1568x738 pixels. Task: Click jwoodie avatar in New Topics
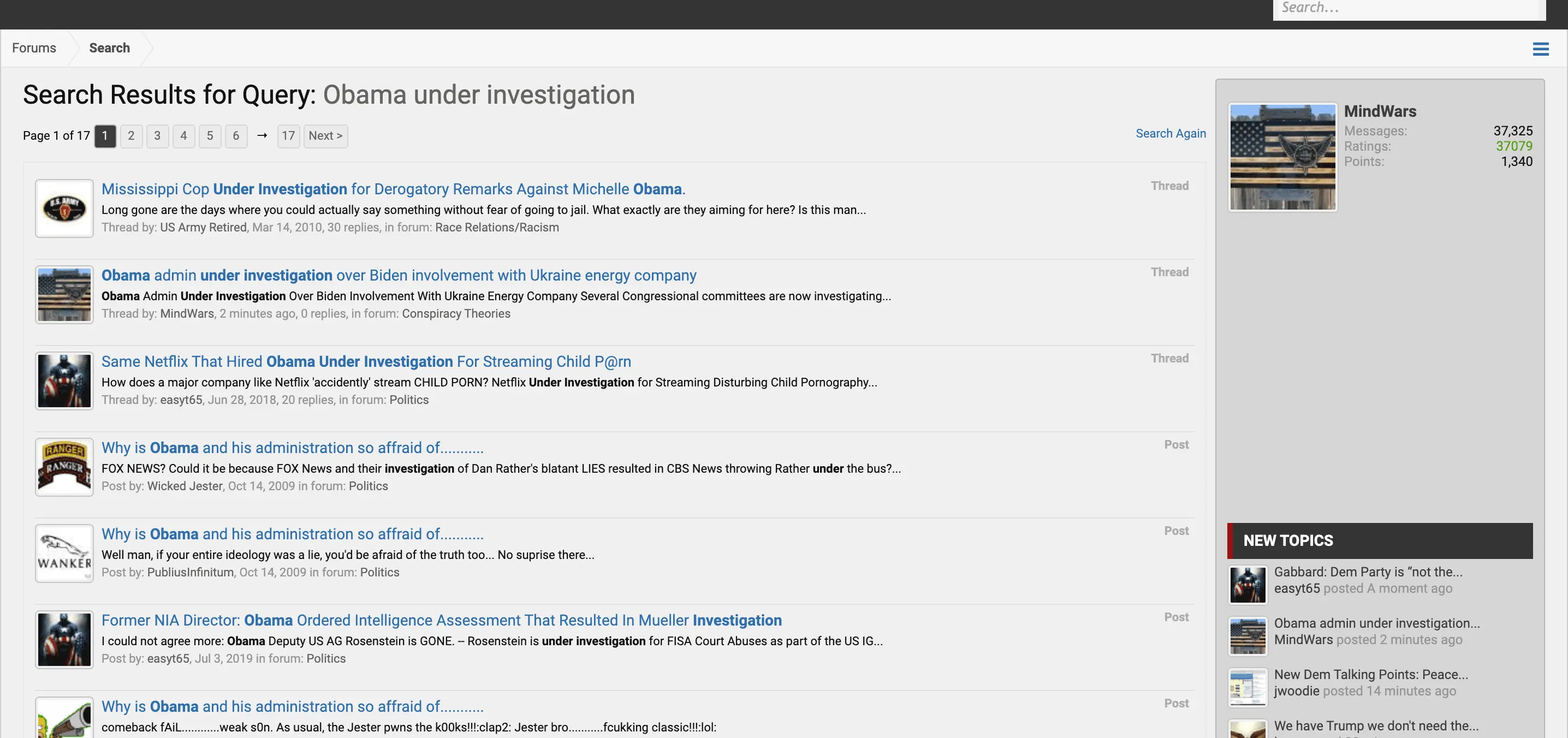click(1248, 687)
